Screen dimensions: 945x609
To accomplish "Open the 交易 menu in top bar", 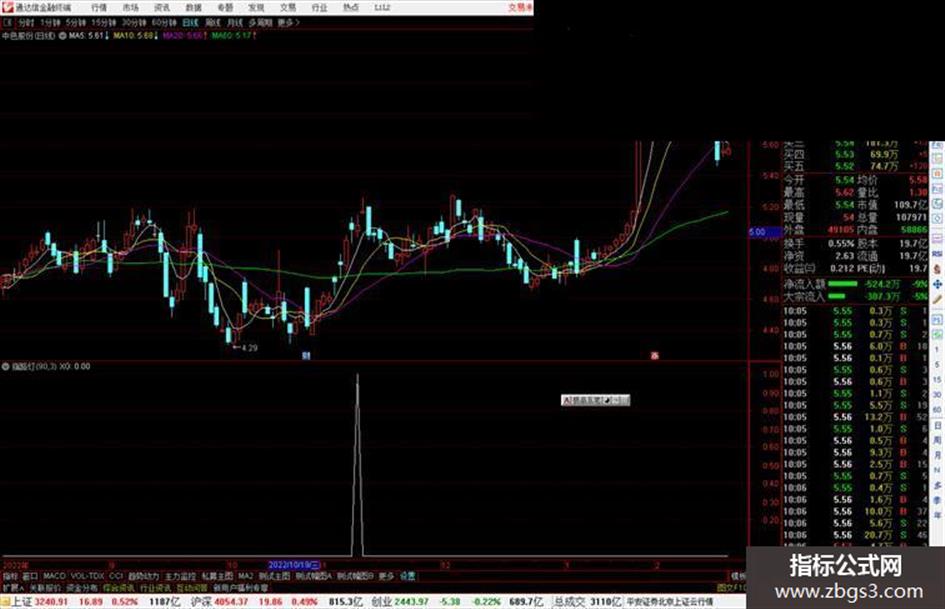I will pos(287,8).
